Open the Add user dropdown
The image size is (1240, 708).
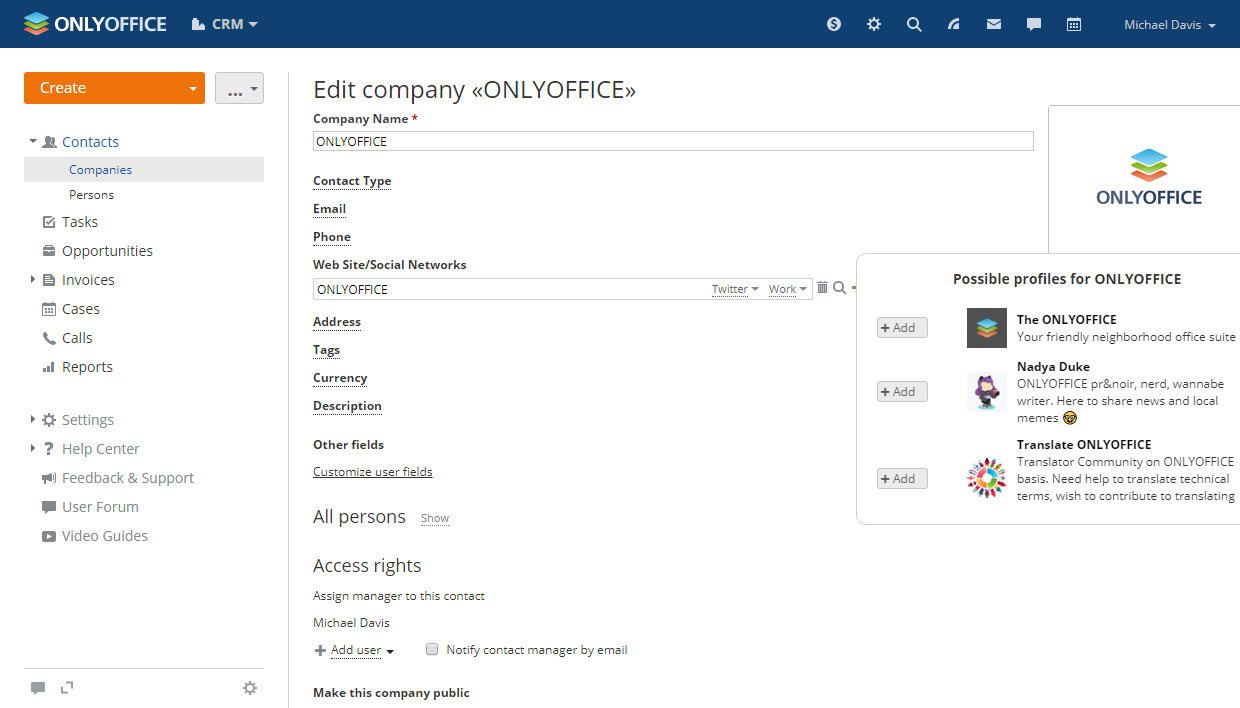[362, 650]
